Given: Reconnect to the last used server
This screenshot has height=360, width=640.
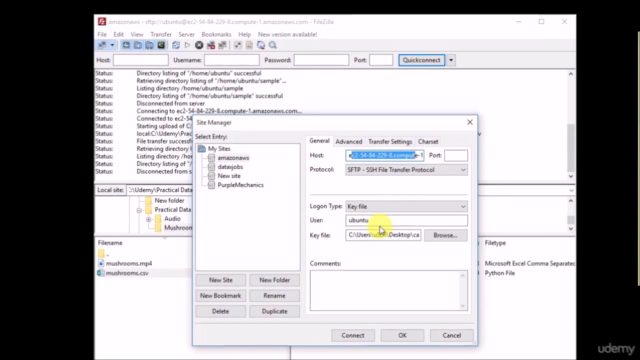Looking at the screenshot, I should (x=222, y=45).
